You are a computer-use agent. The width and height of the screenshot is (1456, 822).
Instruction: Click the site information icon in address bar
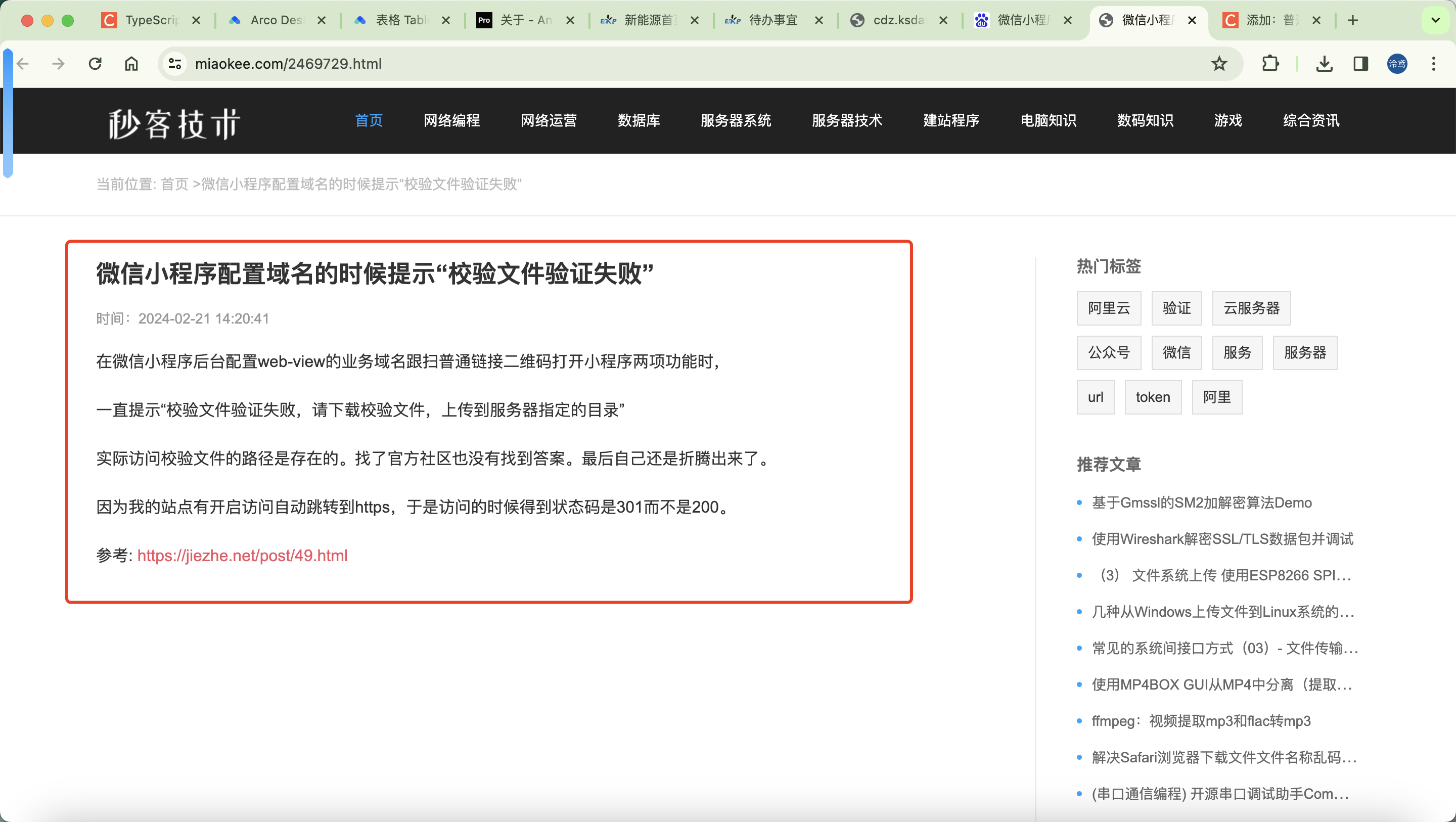point(174,63)
